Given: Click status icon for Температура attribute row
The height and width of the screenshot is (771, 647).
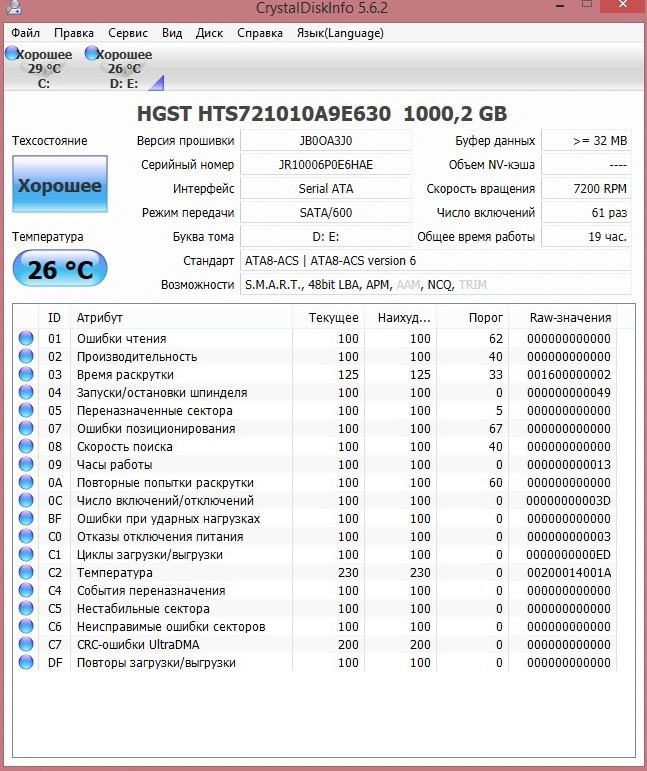Looking at the screenshot, I should tap(26, 572).
